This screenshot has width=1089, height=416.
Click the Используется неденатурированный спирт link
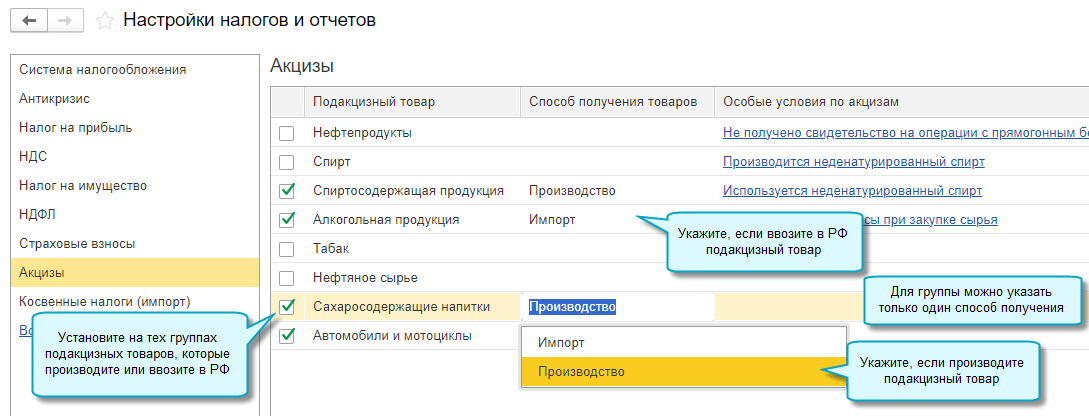852,191
